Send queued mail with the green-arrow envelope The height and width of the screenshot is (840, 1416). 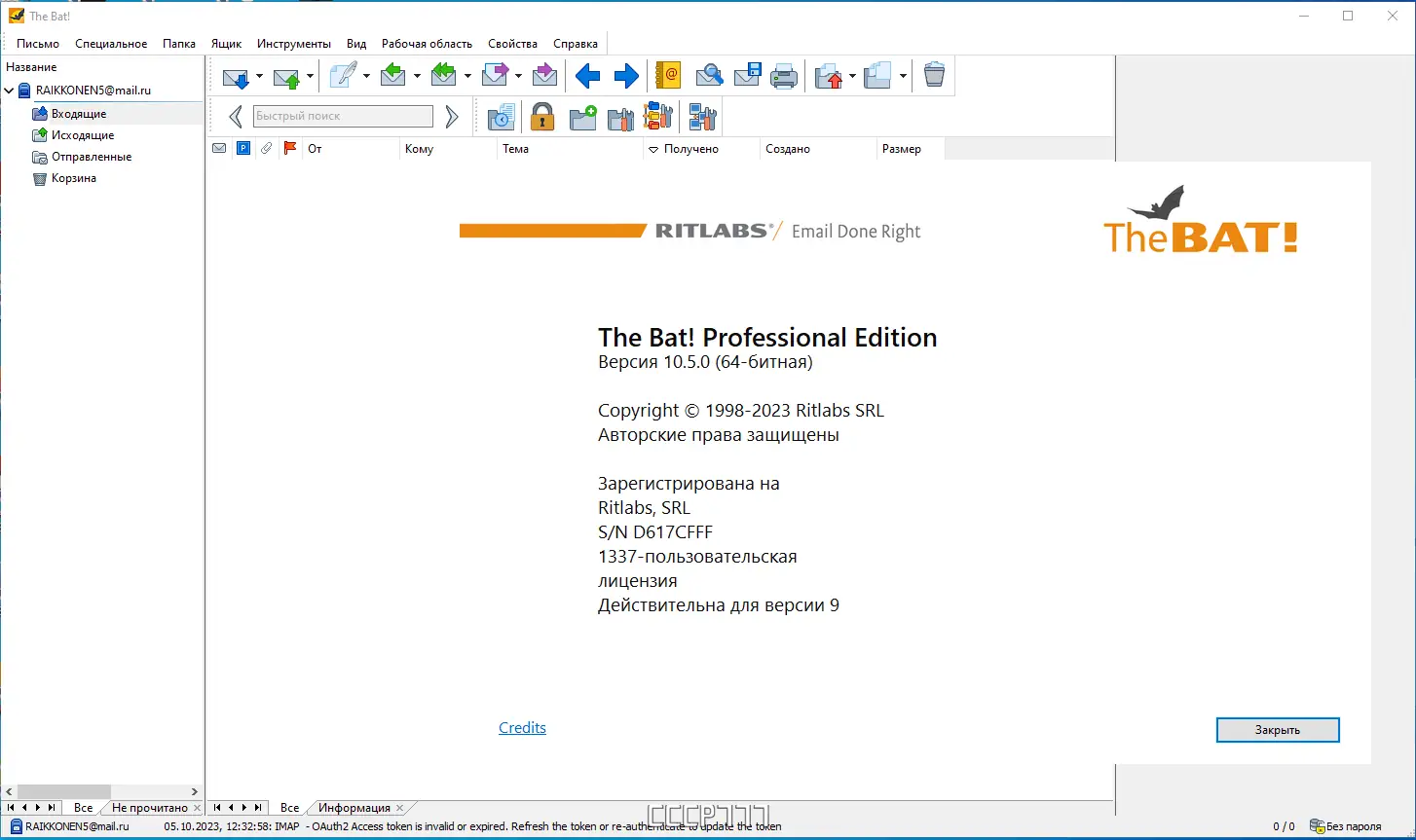pos(286,76)
